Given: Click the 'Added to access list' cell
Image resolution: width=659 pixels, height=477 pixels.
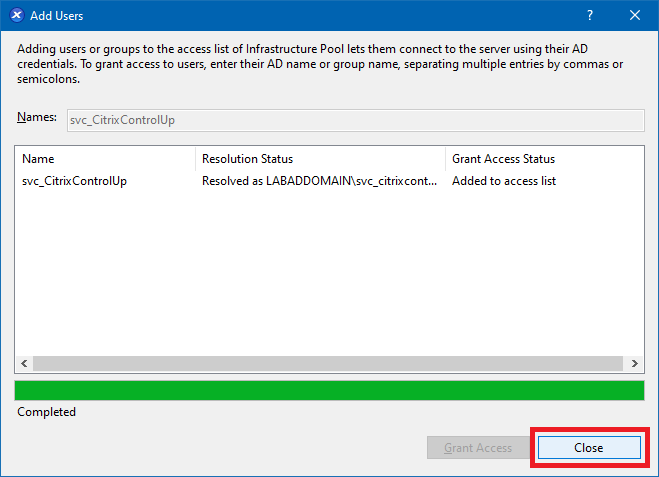Looking at the screenshot, I should tap(504, 181).
